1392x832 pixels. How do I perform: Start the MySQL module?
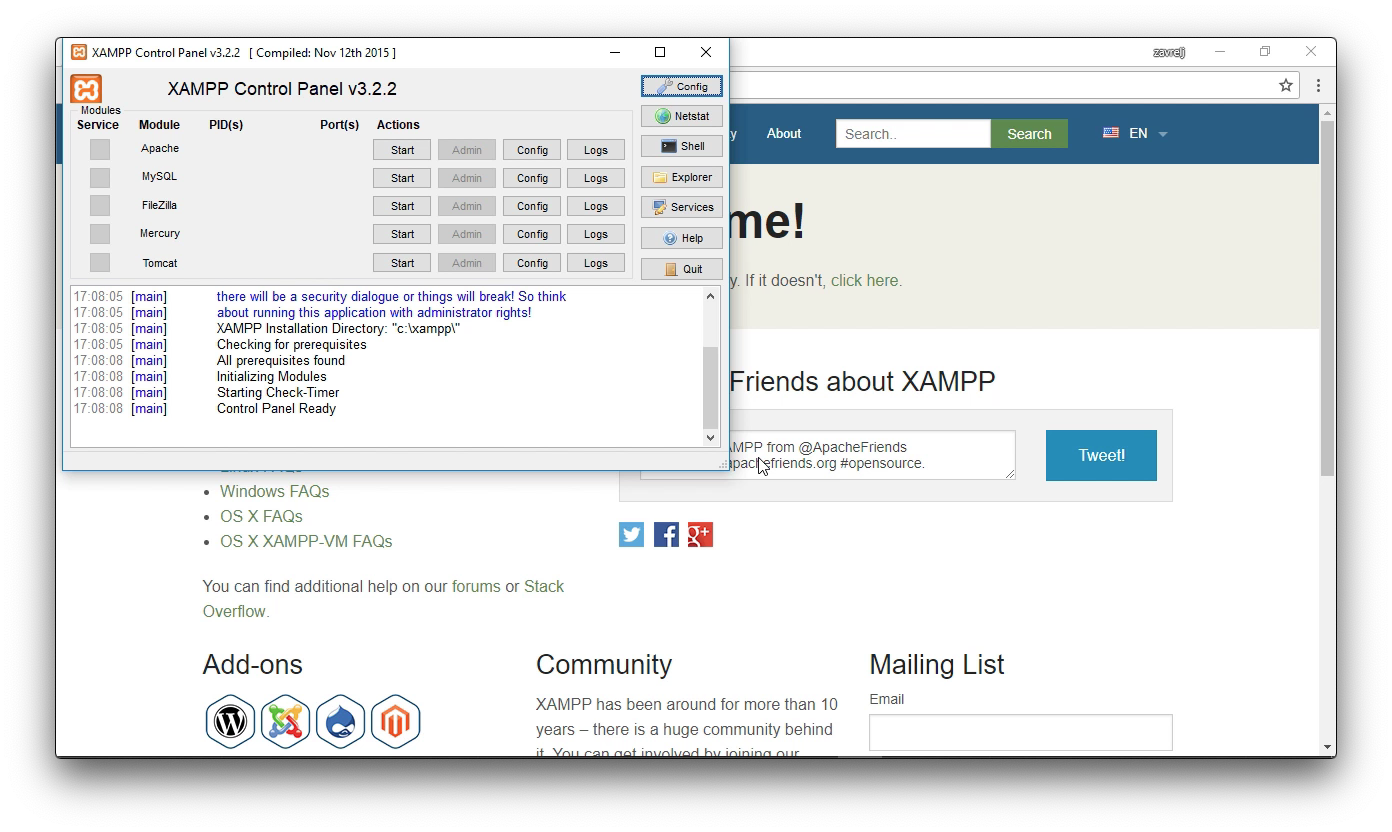click(x=402, y=178)
